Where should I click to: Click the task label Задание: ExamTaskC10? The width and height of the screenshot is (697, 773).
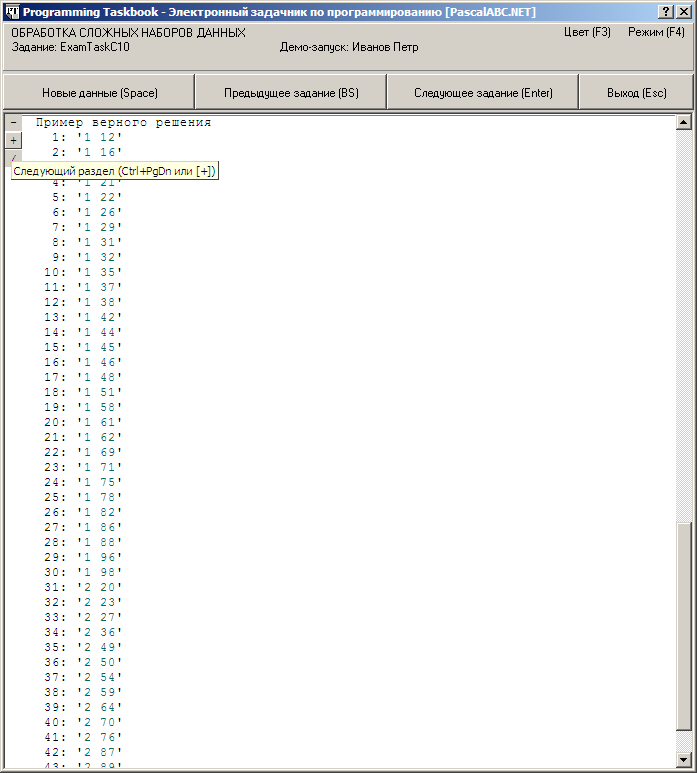click(x=70, y=47)
